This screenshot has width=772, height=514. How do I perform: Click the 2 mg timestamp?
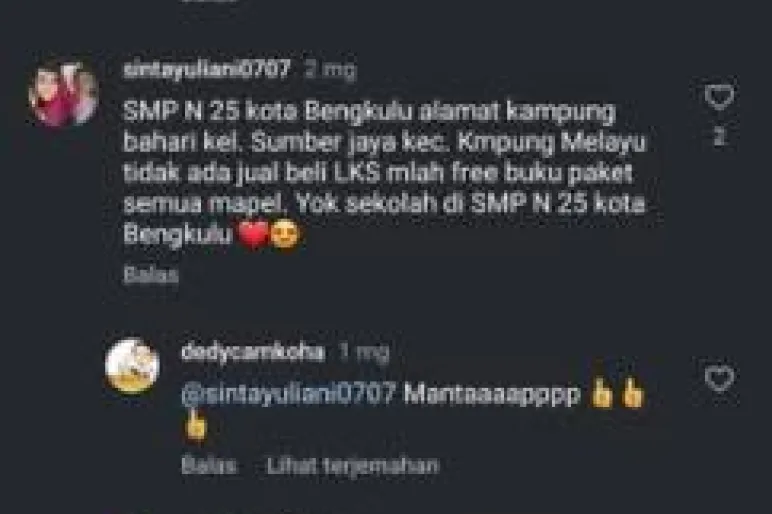tap(329, 70)
